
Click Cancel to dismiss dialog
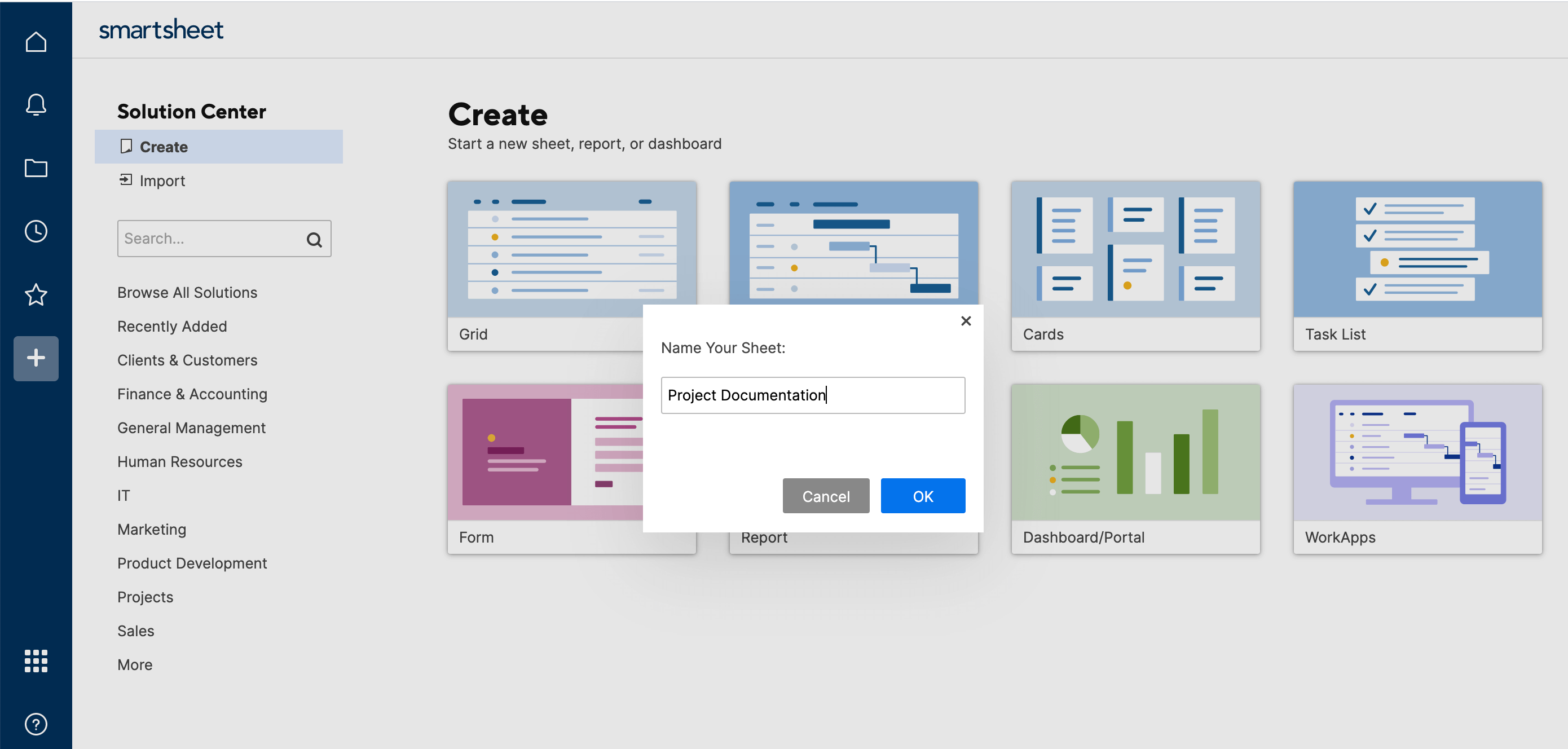826,496
